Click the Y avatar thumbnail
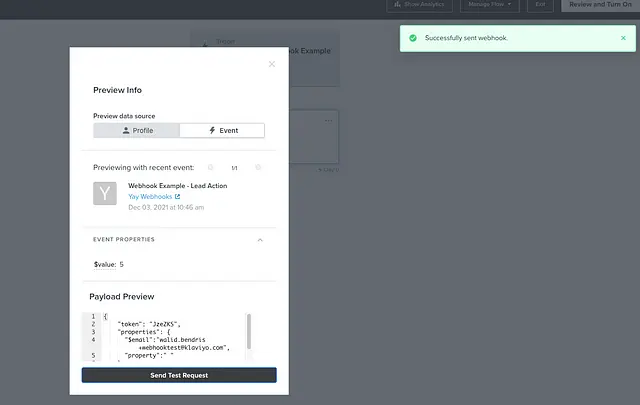Image resolution: width=640 pixels, height=405 pixels. (105, 193)
